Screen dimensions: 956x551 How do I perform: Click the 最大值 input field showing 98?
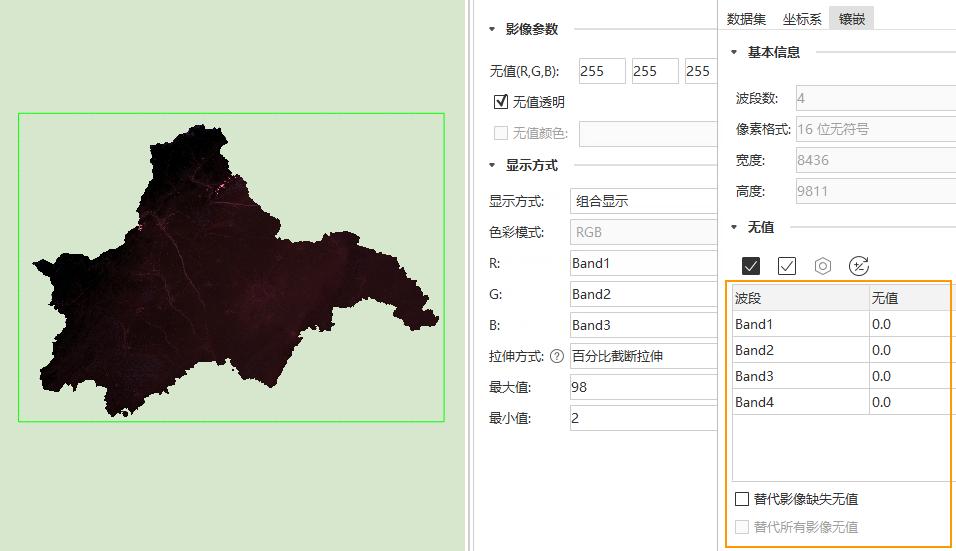pos(643,387)
